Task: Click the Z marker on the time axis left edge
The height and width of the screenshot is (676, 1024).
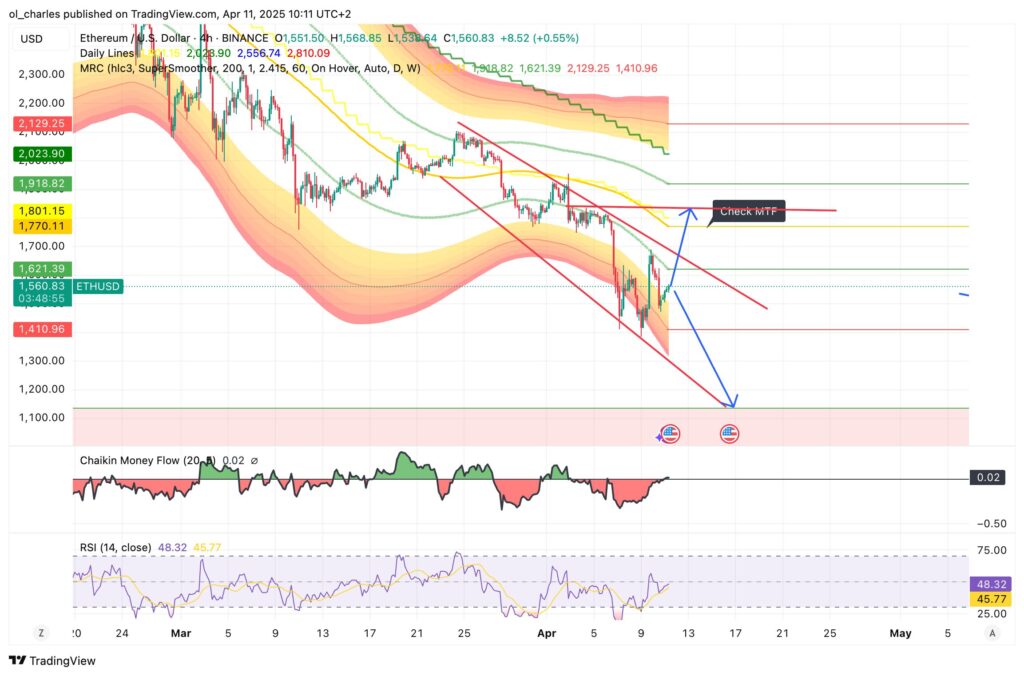Action: point(41,633)
